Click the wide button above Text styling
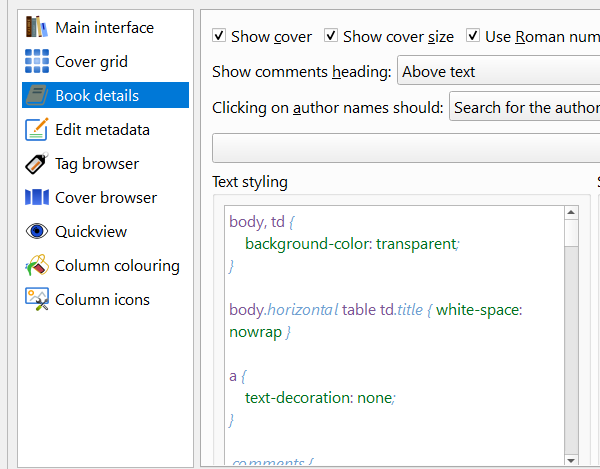The height and width of the screenshot is (469, 600). tap(405, 147)
